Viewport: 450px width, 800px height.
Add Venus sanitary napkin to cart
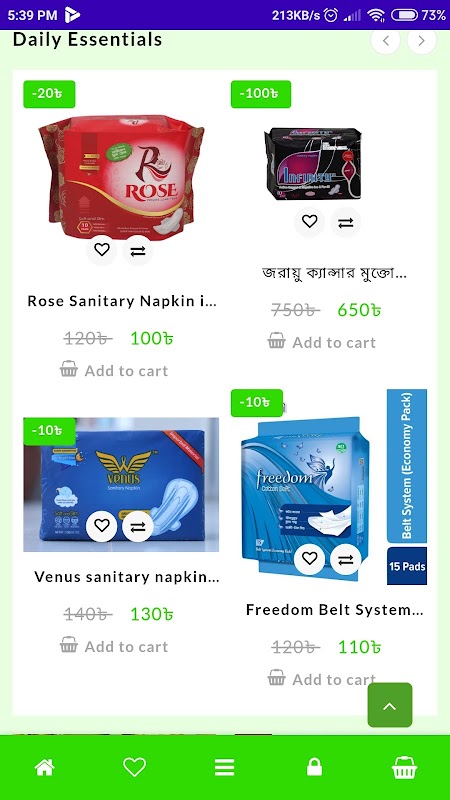[114, 646]
